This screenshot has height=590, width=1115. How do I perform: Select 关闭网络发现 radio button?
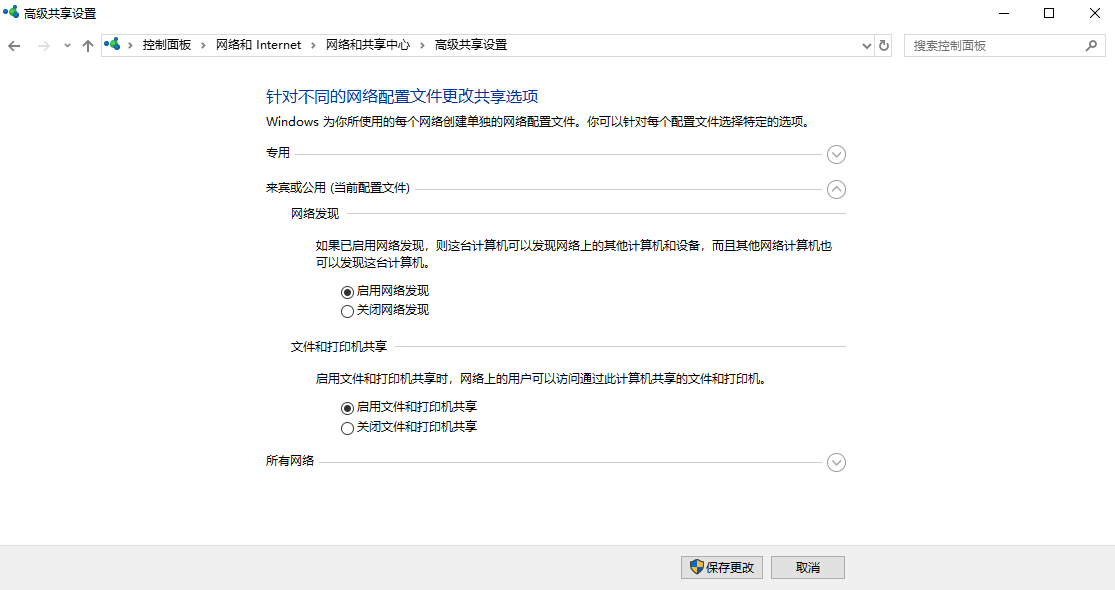pos(347,311)
